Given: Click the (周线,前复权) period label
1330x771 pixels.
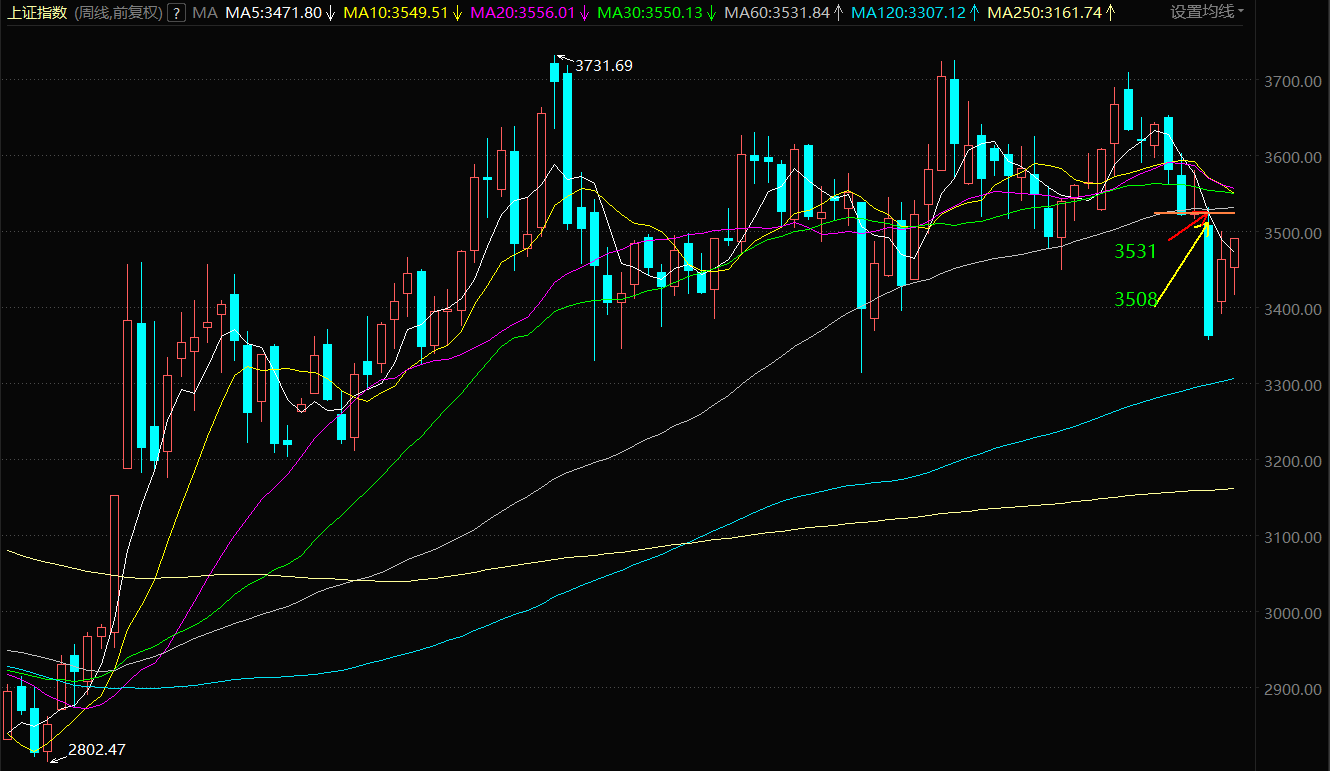Looking at the screenshot, I should 117,13.
